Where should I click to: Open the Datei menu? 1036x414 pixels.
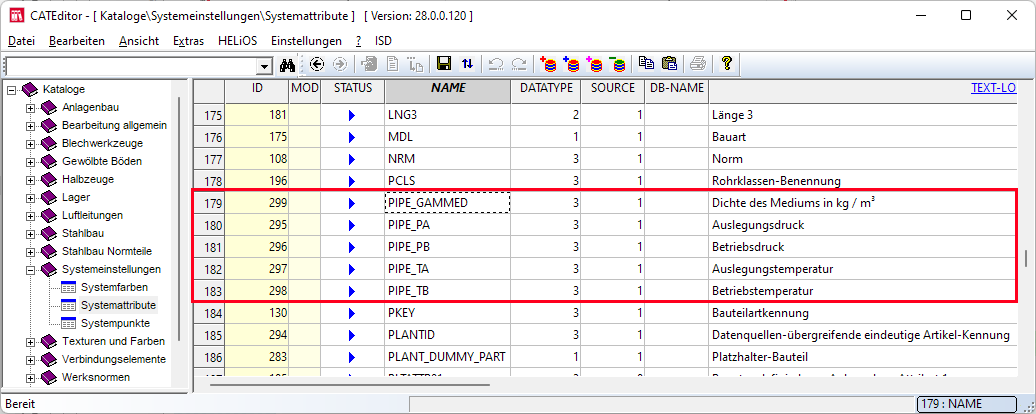click(x=21, y=41)
